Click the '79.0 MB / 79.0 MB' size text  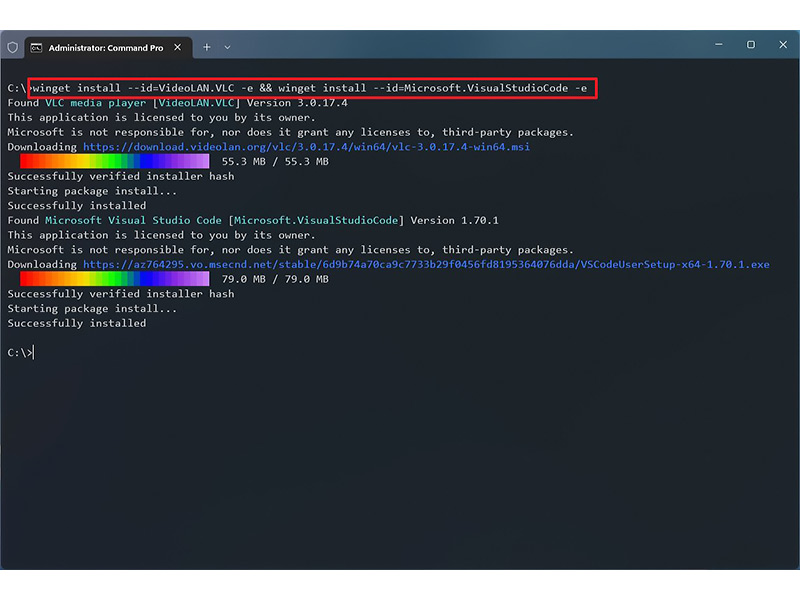[x=275, y=279]
